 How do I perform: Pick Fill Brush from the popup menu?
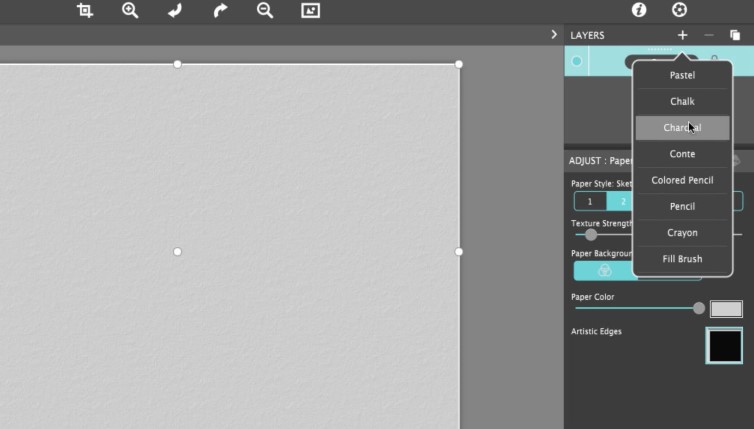click(x=682, y=259)
